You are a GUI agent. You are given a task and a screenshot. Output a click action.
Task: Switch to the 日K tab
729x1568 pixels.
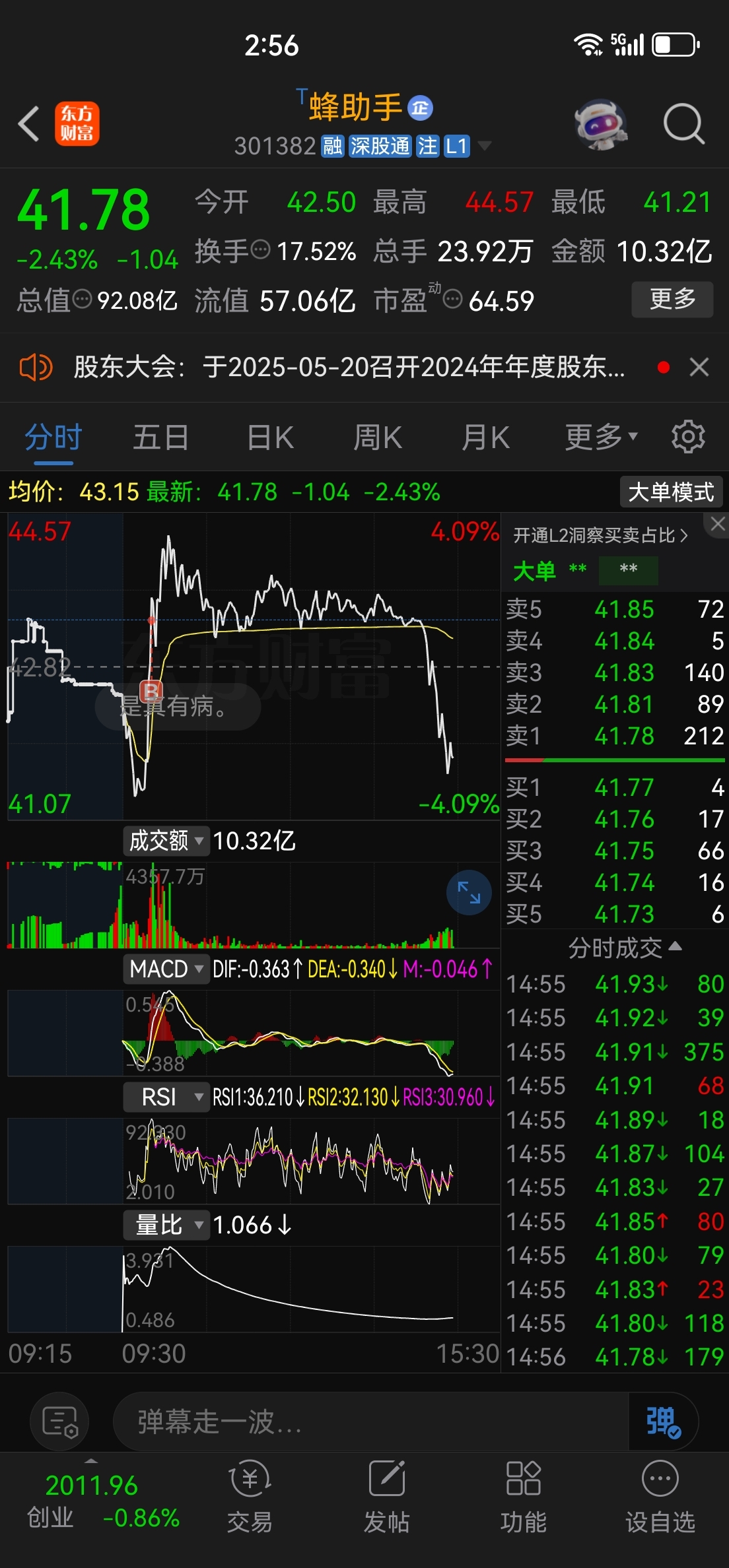coord(270,437)
